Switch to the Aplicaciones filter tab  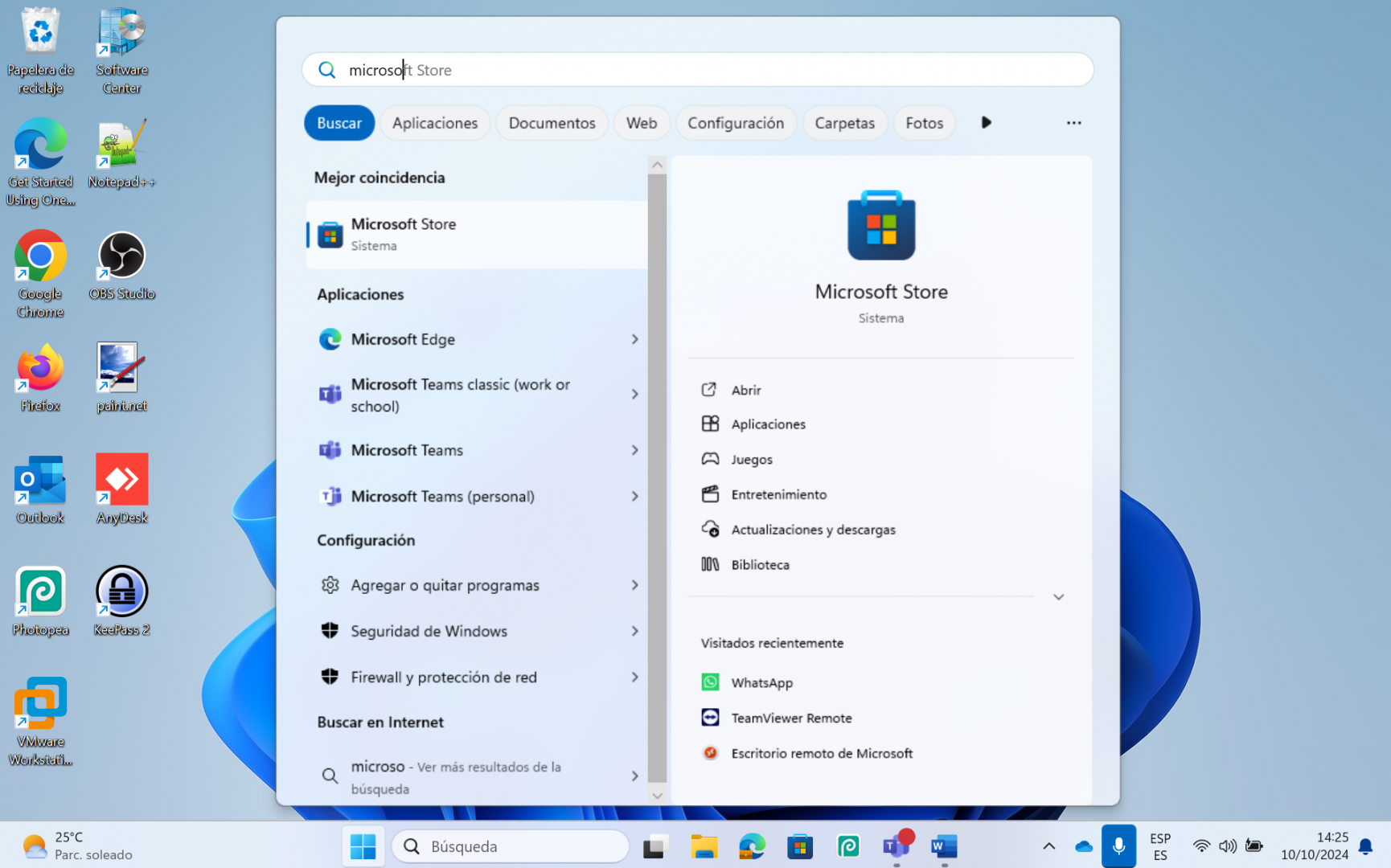pos(435,123)
